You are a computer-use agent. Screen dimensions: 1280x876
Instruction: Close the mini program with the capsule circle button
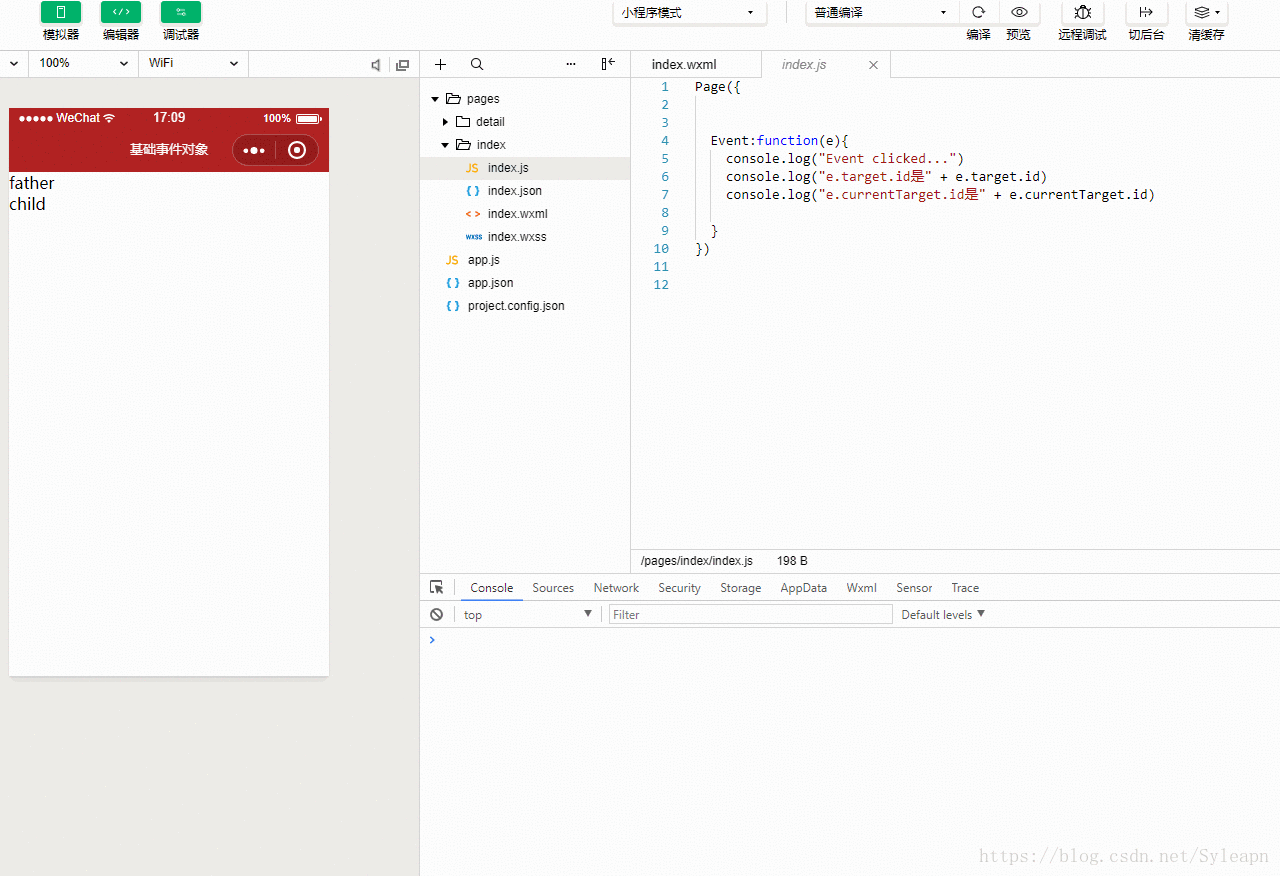point(297,150)
